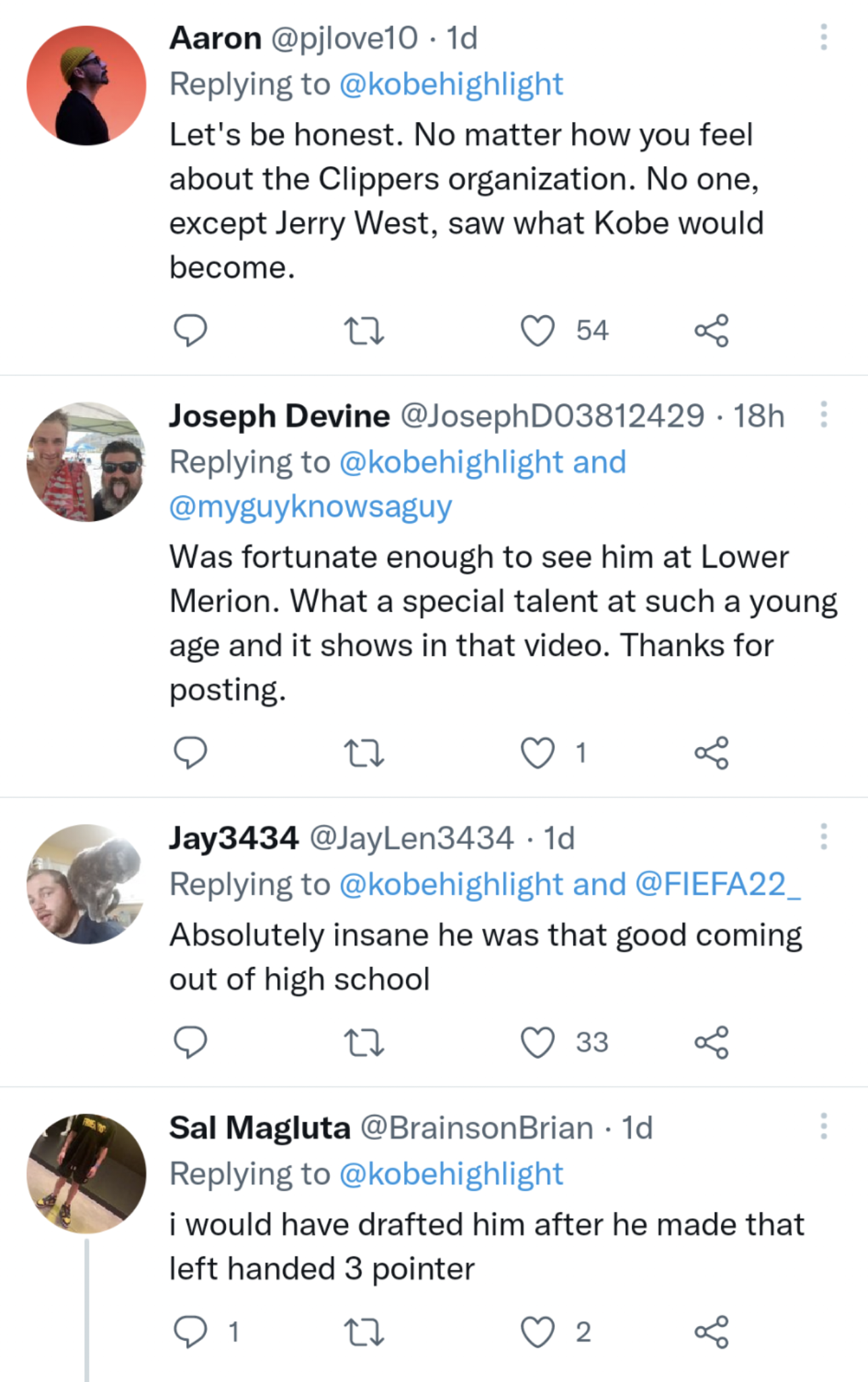This screenshot has width=868, height=1382.
Task: View Aaron's profile picture
Action: click(86, 86)
